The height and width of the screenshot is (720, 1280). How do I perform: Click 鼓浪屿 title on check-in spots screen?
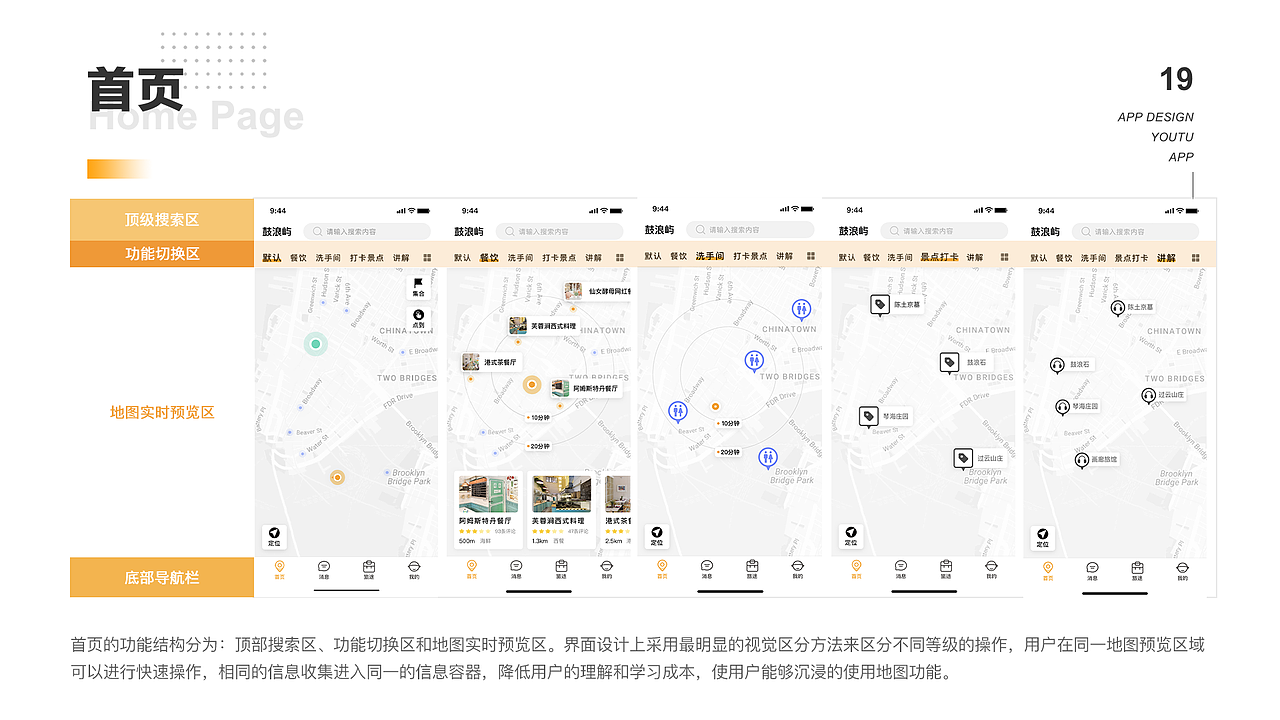pos(853,231)
